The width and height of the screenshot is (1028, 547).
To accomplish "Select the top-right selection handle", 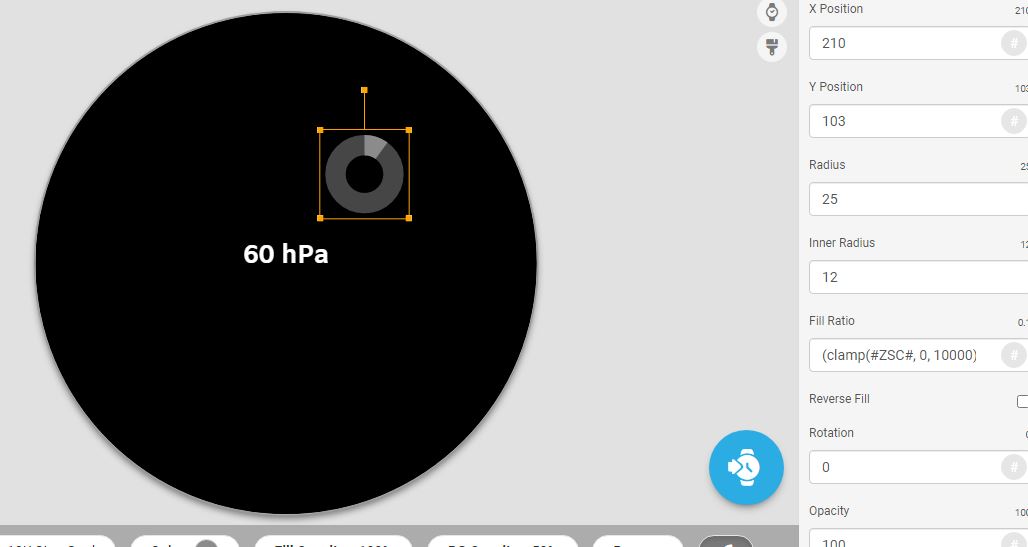I will coord(409,130).
